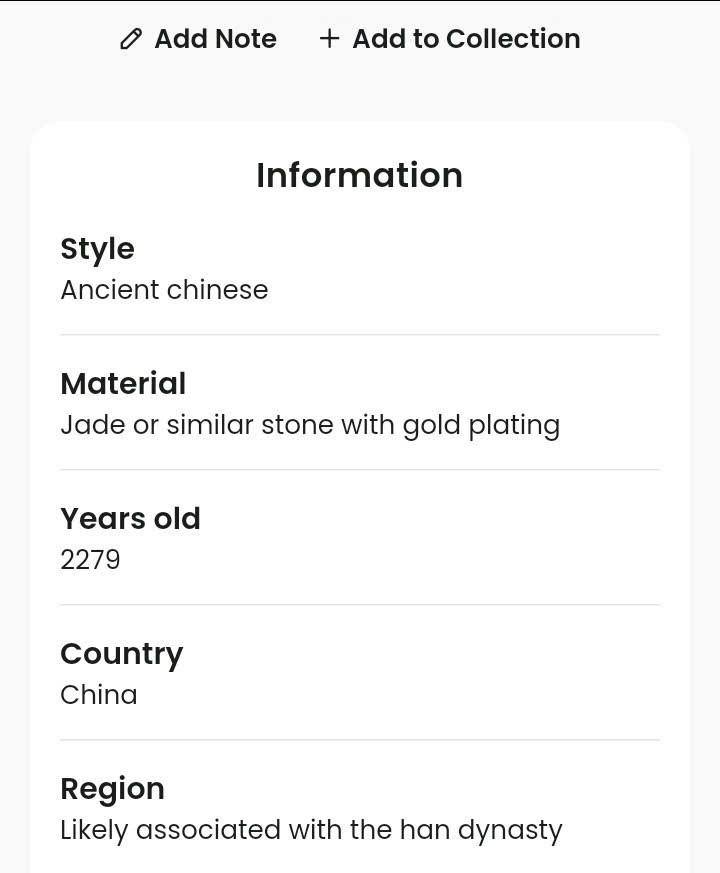Click the pencil icon beside Add Note
Image resolution: width=720 pixels, height=873 pixels.
[131, 39]
